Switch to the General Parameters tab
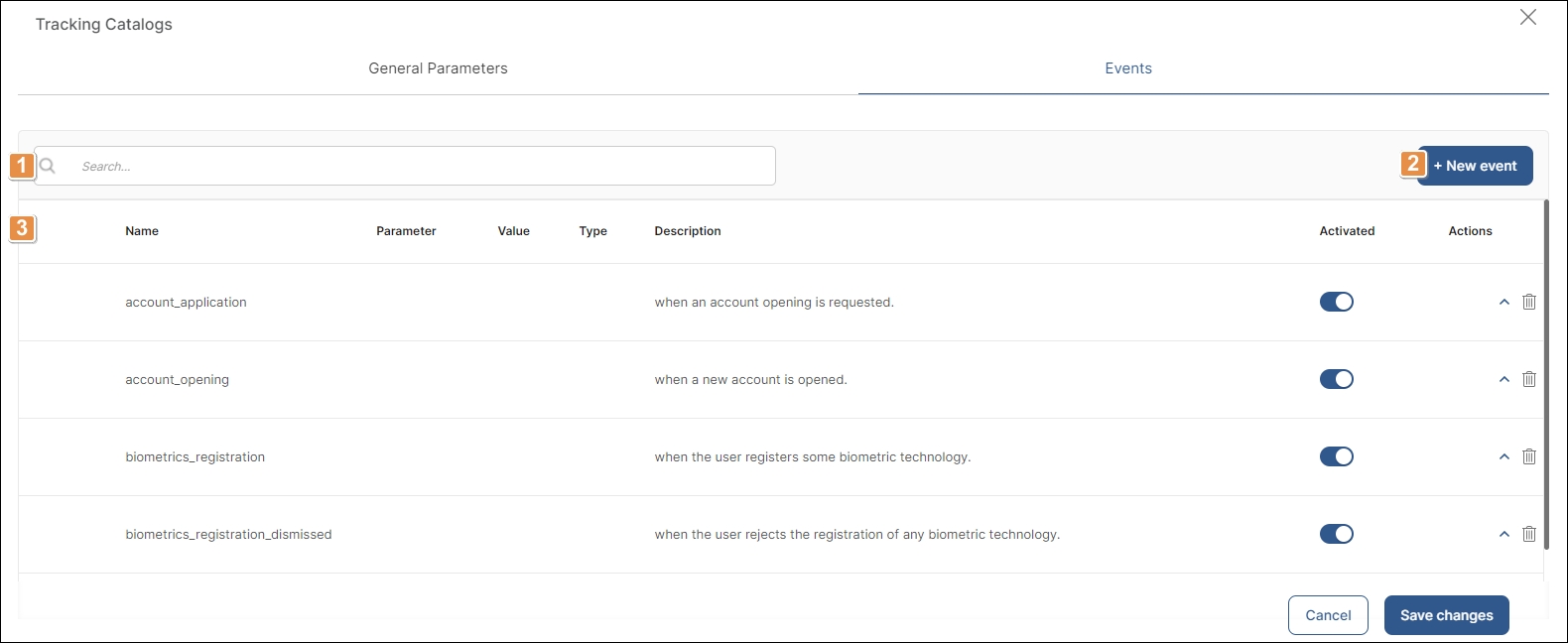 point(438,68)
